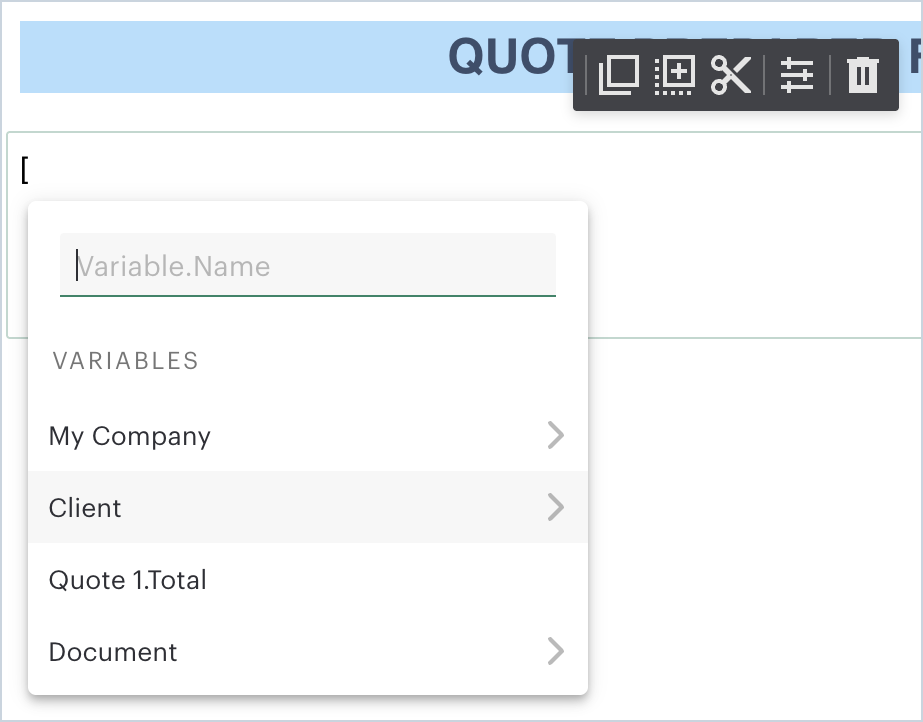Expand the Client chevron arrow
Image resolution: width=923 pixels, height=722 pixels.
pyautogui.click(x=556, y=507)
